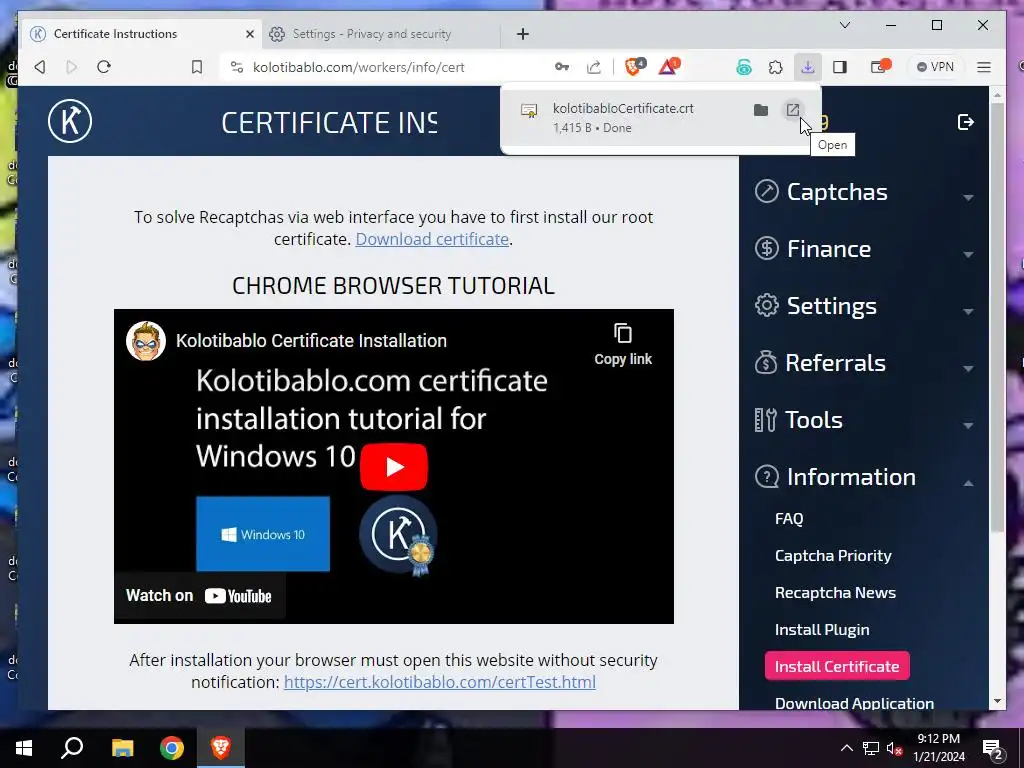Screen dimensions: 1024x768
Task: Show download in folder icon
Action: pos(760,110)
